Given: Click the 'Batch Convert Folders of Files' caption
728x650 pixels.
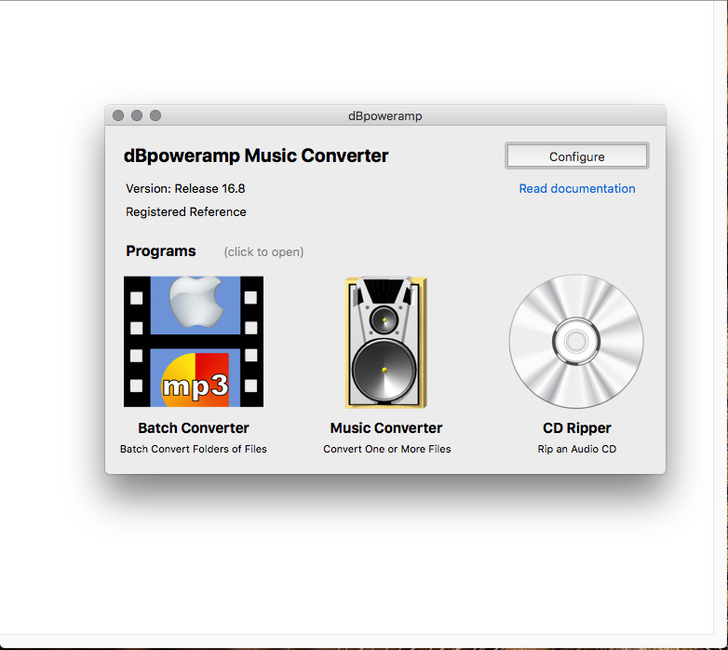Looking at the screenshot, I should (x=193, y=449).
